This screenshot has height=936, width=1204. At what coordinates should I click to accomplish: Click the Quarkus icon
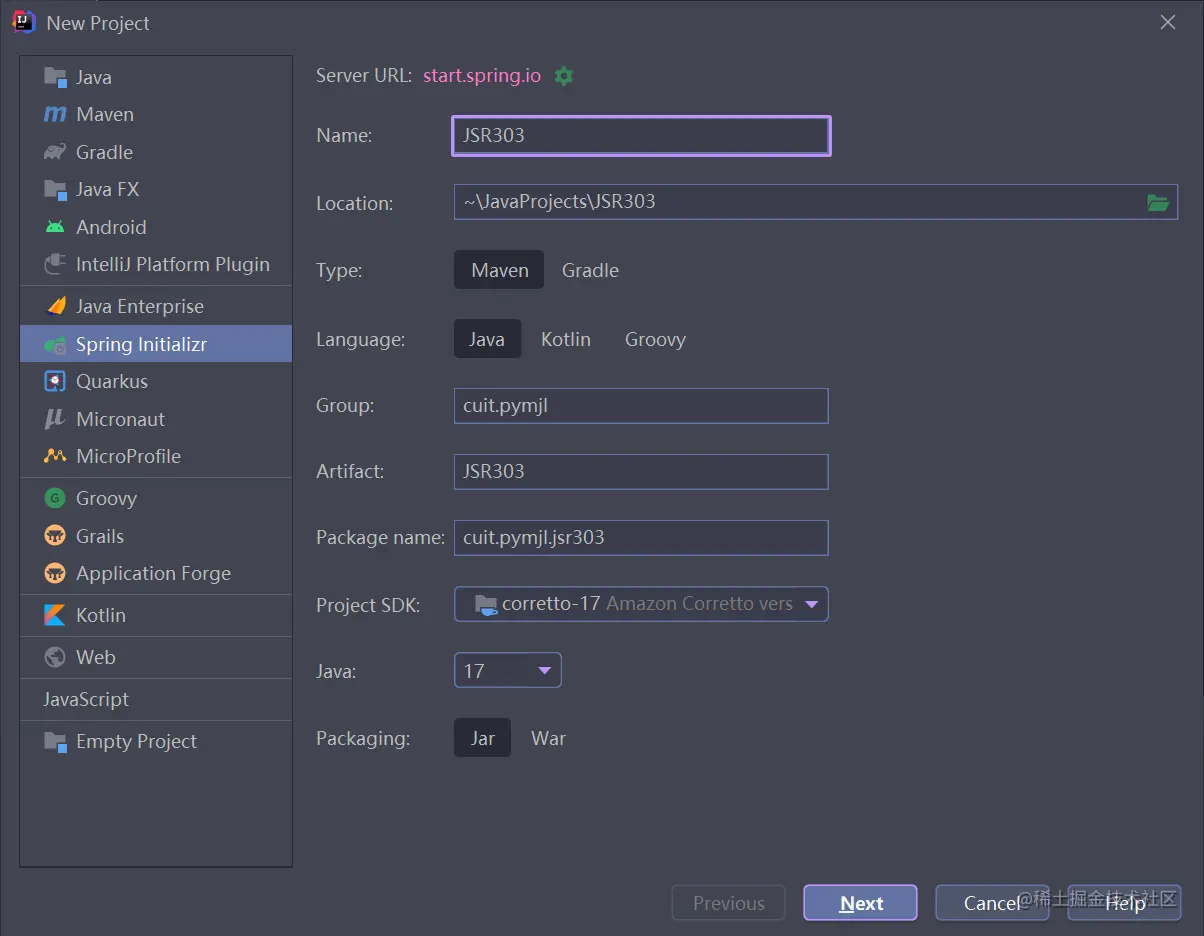(x=55, y=381)
